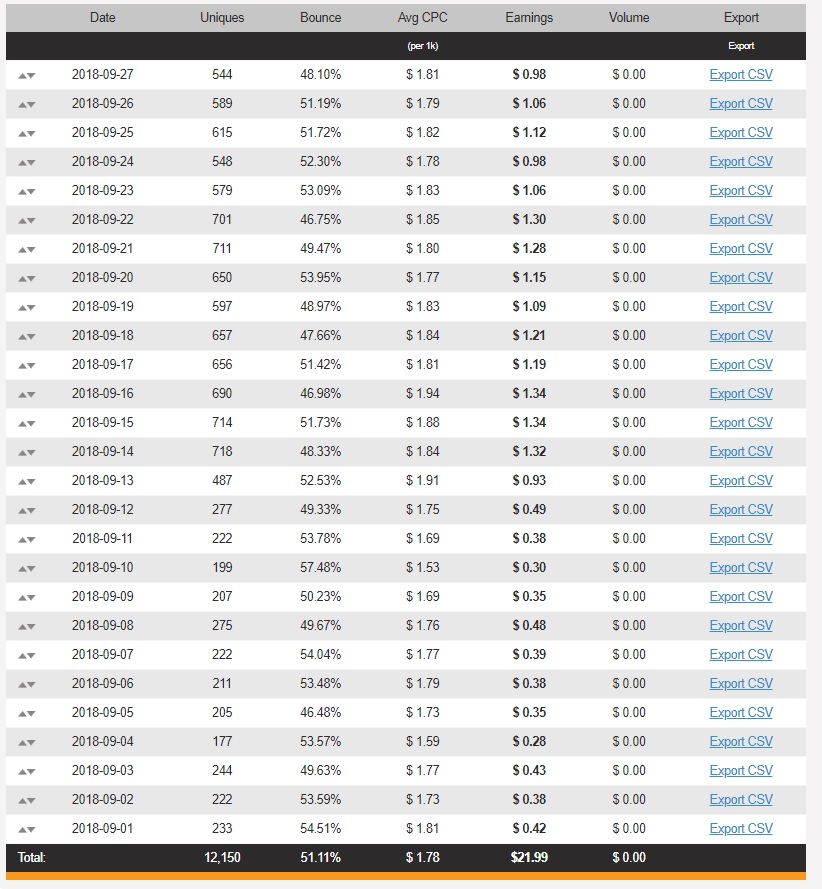Click the Earnings column header
Viewport: 822px width, 889px height.
pos(529,17)
